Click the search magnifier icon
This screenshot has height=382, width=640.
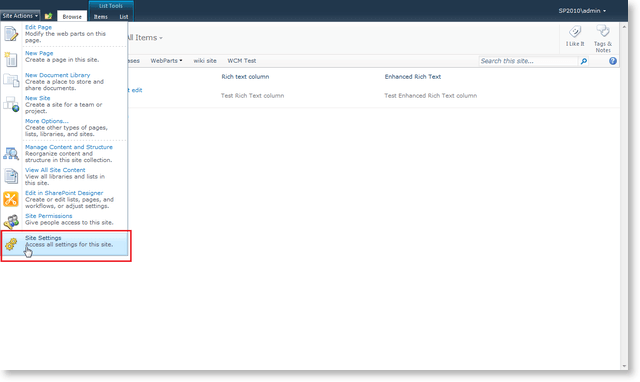(x=584, y=61)
